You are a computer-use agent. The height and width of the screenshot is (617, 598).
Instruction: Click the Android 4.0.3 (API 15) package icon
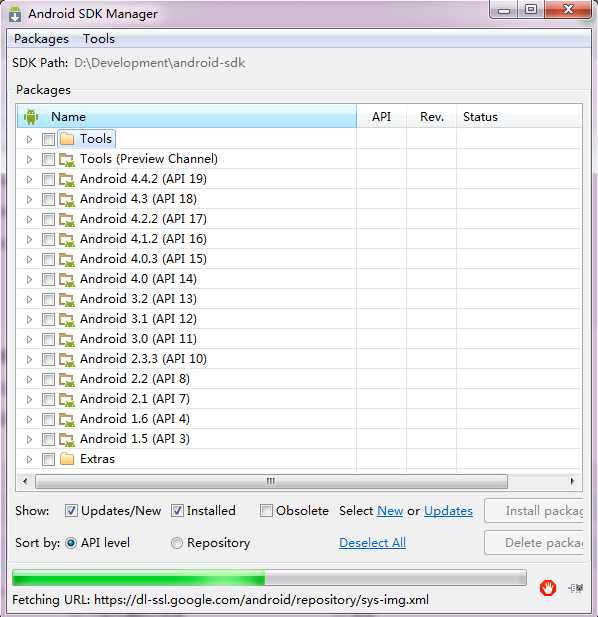pos(67,259)
